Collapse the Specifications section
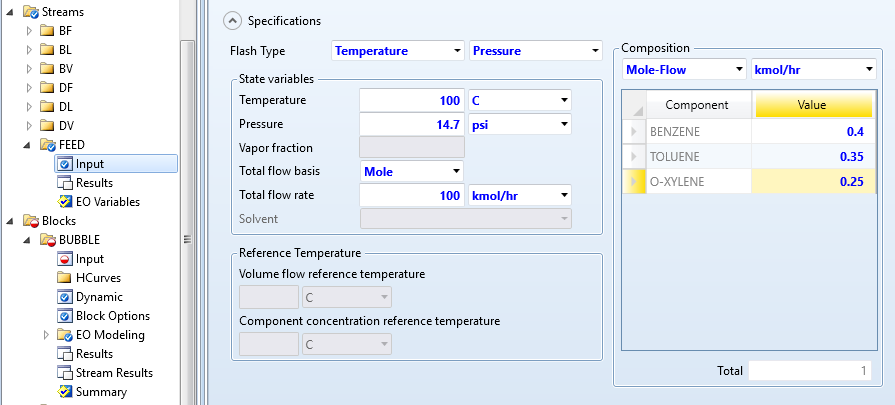The image size is (895, 405). 232,21
